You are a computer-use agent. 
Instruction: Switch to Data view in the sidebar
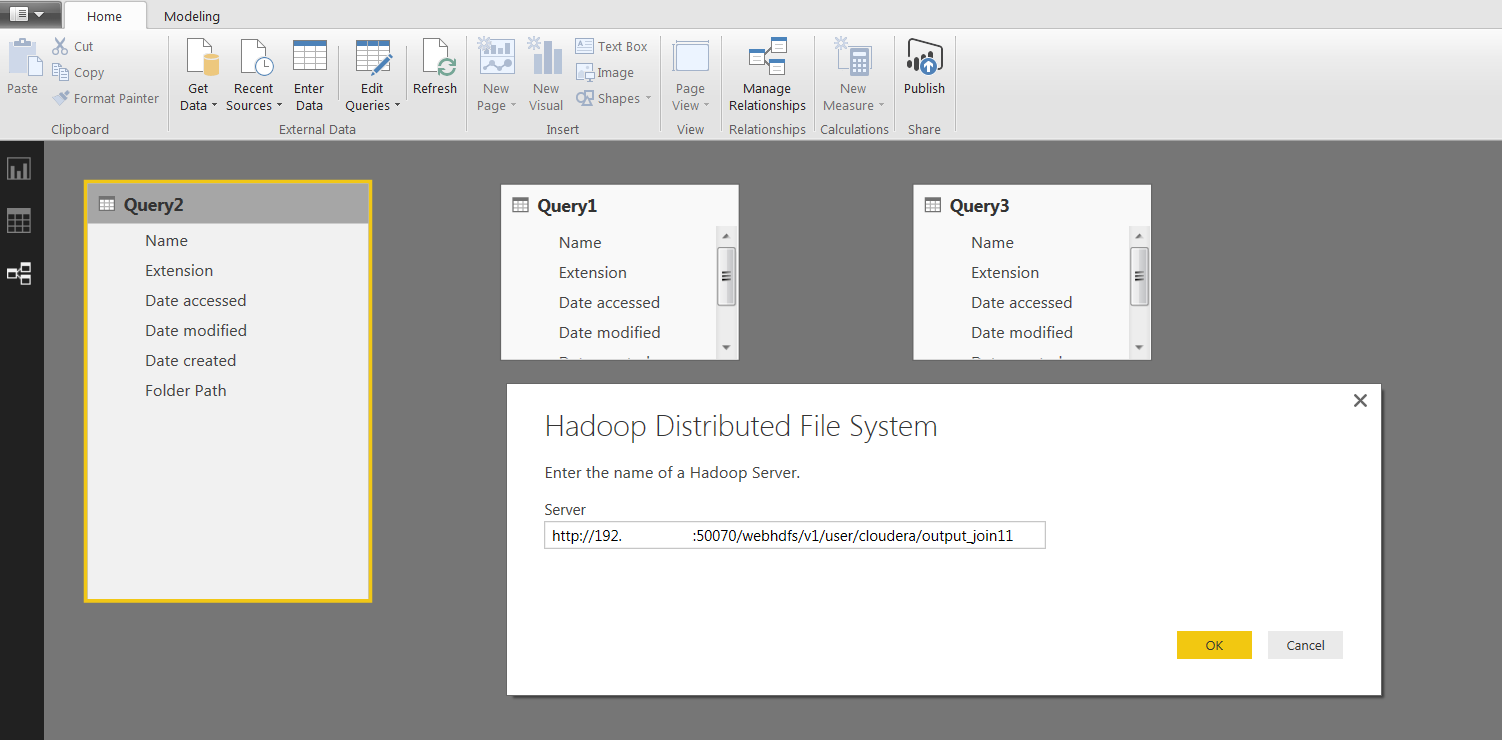point(20,220)
